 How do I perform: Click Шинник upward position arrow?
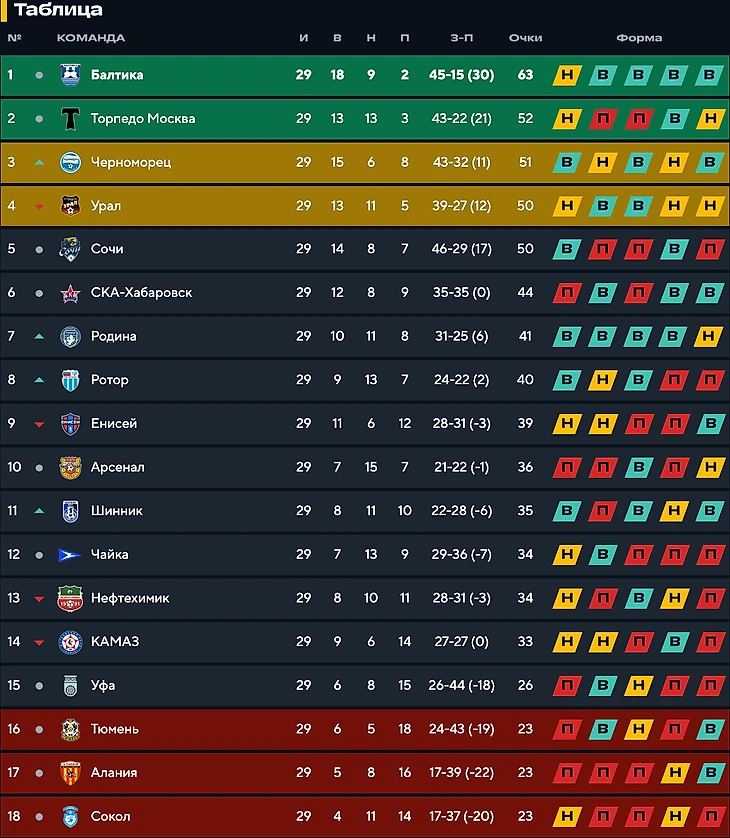(39, 511)
